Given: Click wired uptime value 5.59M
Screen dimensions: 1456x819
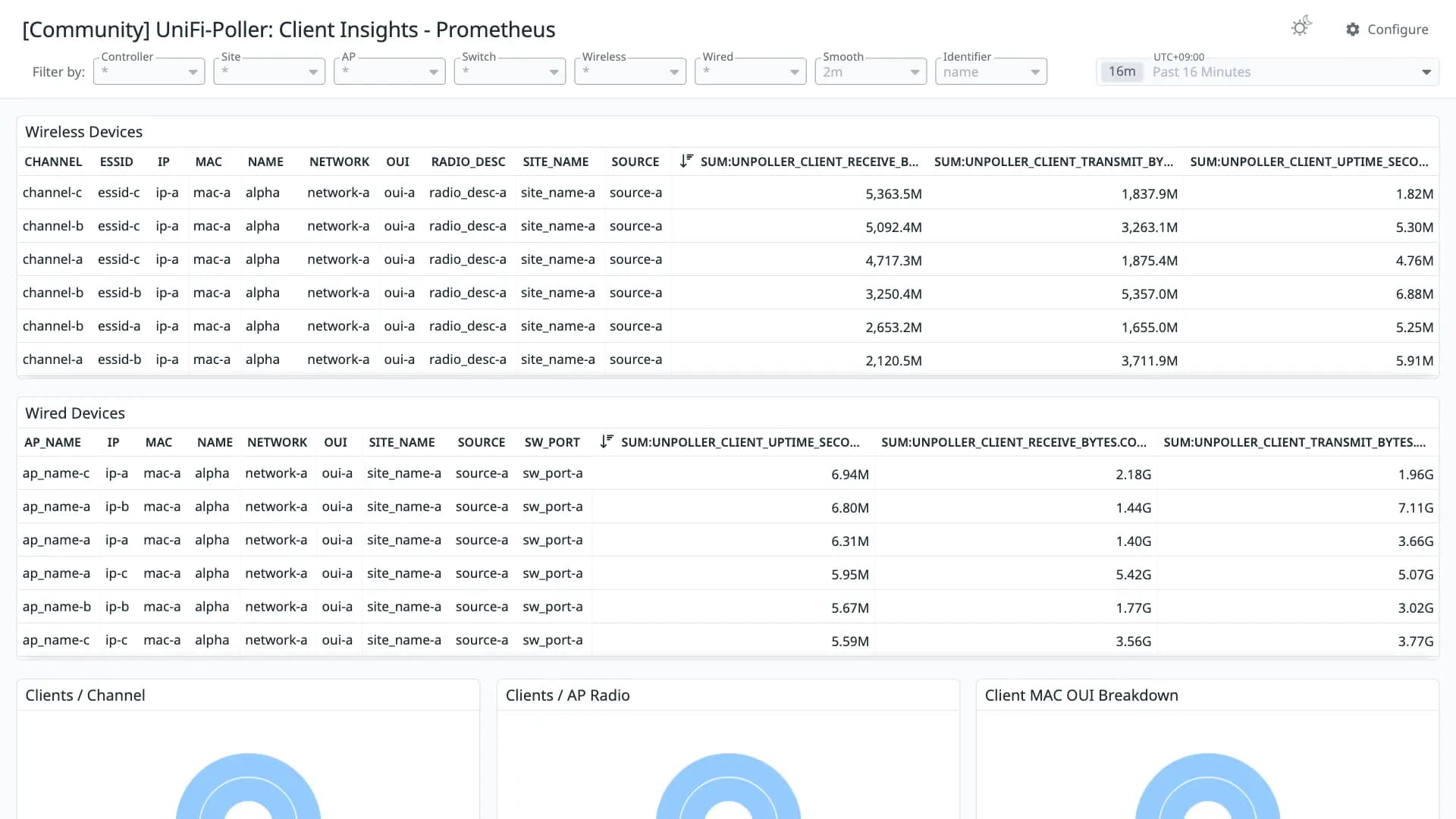Looking at the screenshot, I should (849, 642).
